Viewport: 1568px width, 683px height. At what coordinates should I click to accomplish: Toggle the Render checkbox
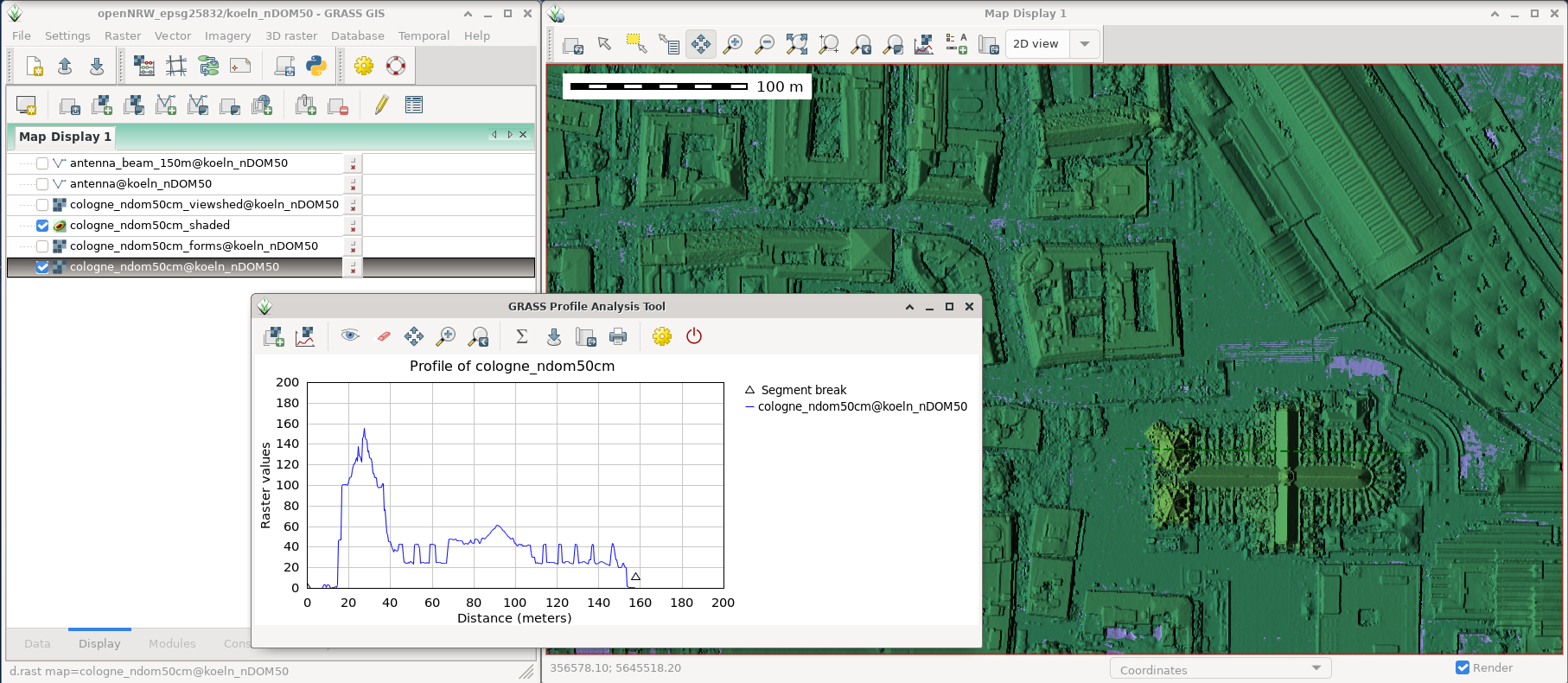click(x=1463, y=667)
